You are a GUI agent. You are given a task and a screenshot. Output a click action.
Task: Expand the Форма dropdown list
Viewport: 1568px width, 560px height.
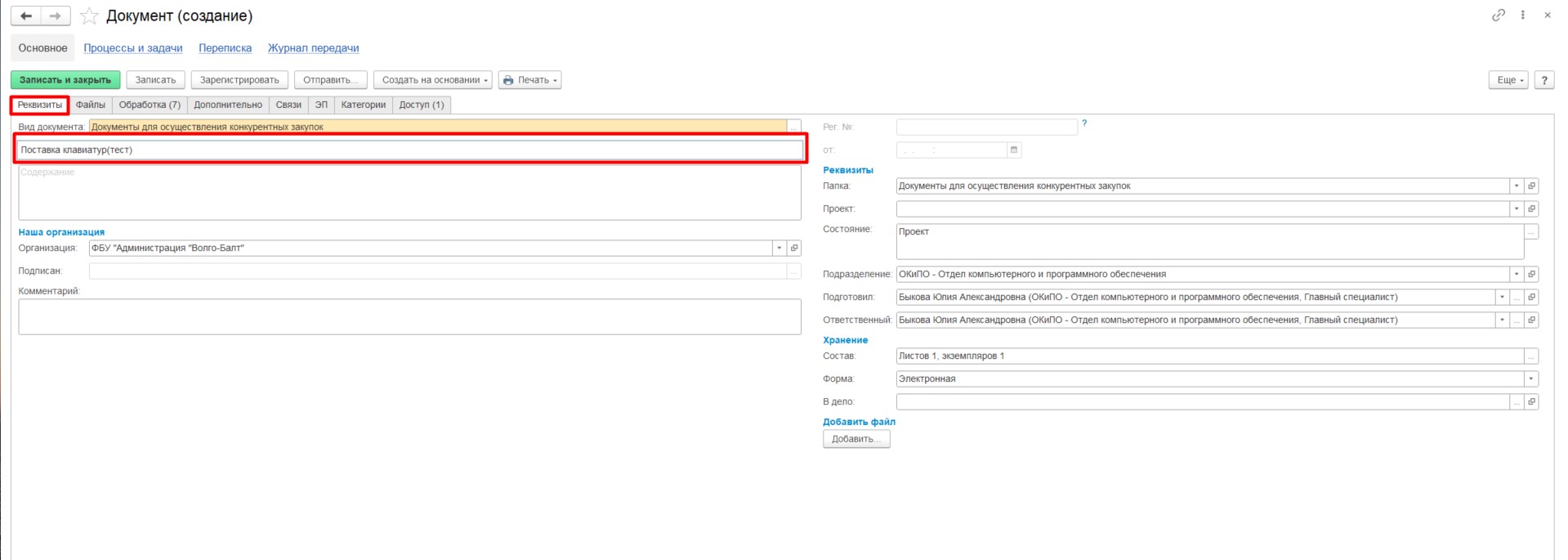point(1530,379)
